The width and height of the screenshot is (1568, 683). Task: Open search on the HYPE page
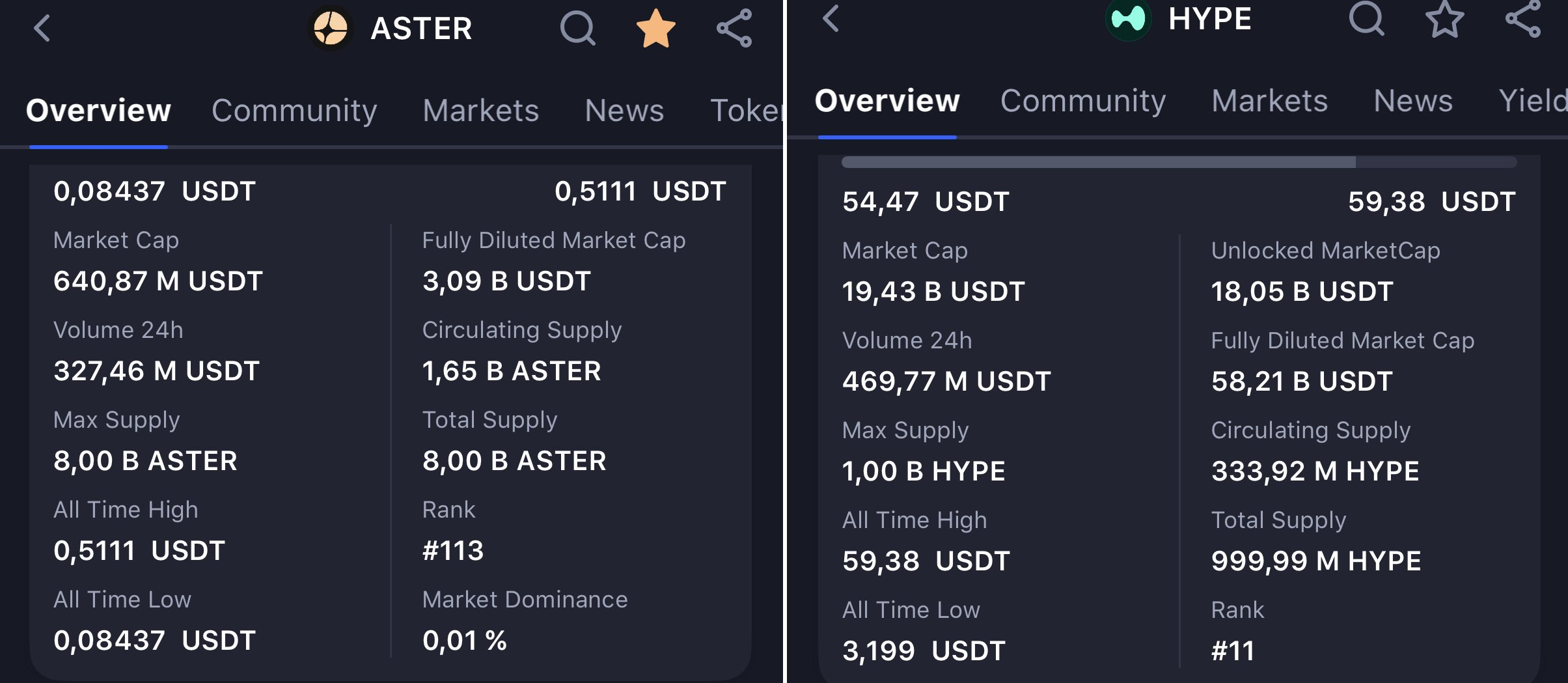pyautogui.click(x=1366, y=21)
